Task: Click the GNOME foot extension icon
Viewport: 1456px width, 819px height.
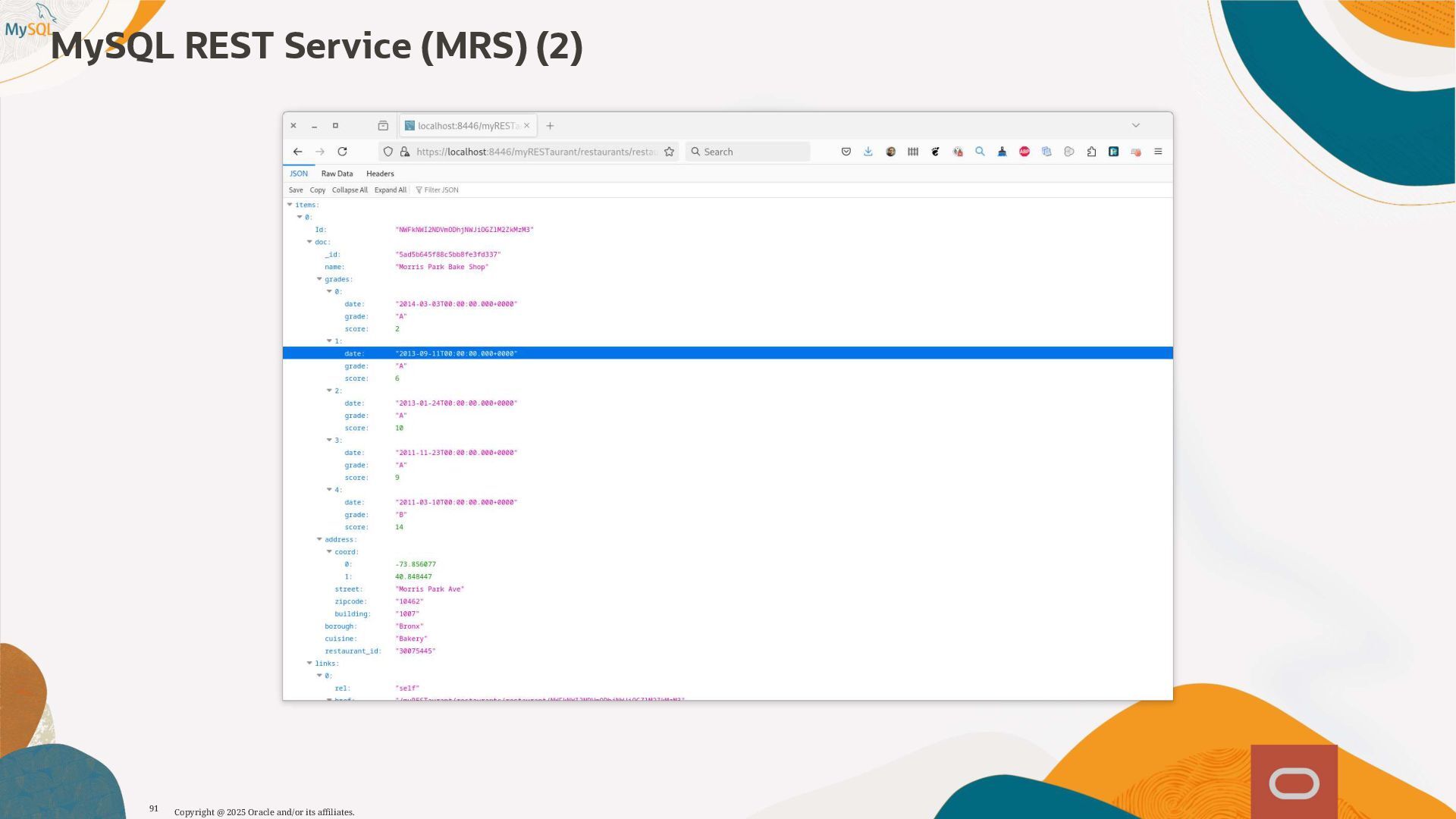Action: (x=935, y=152)
